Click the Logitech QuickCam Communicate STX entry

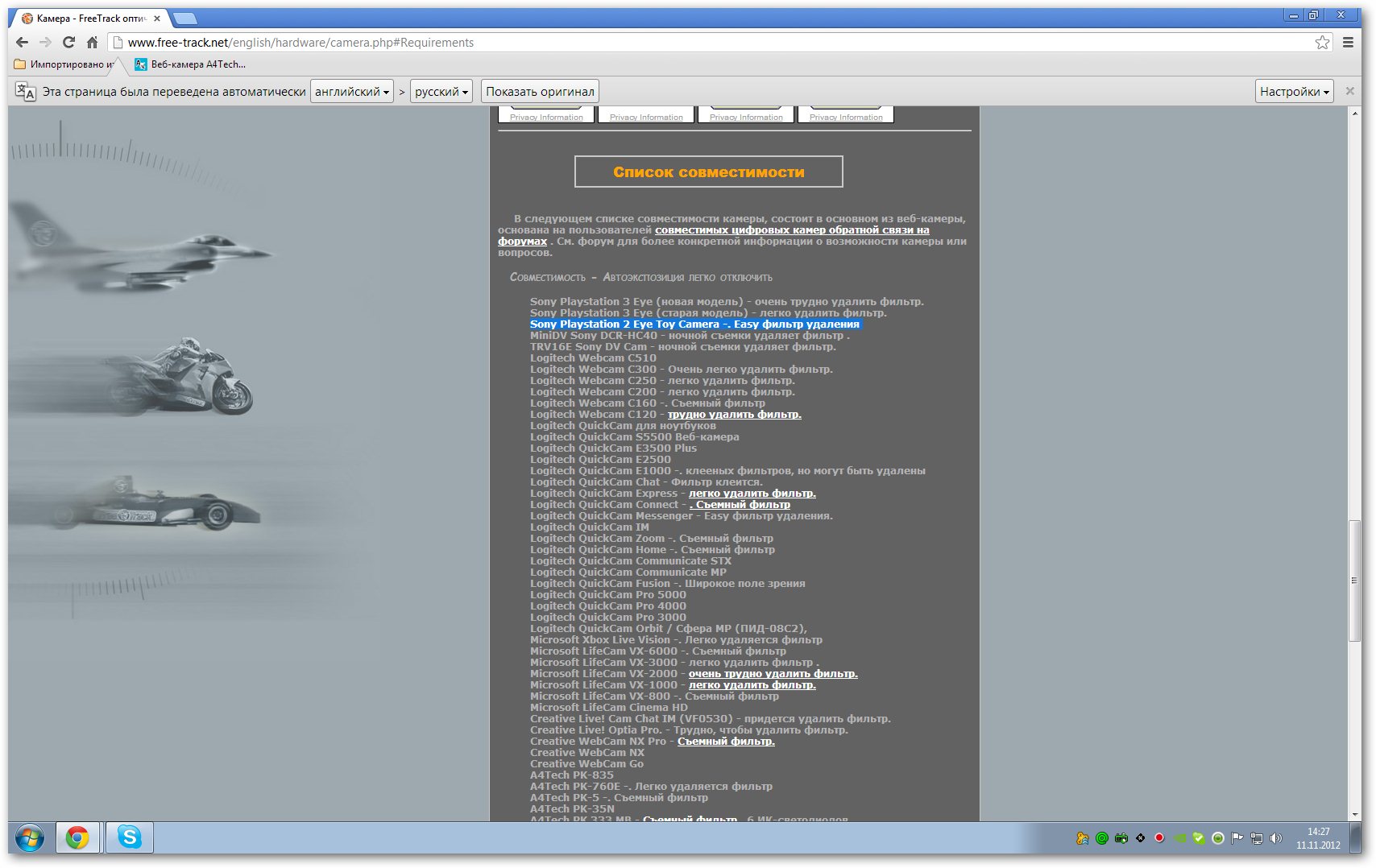click(x=631, y=561)
